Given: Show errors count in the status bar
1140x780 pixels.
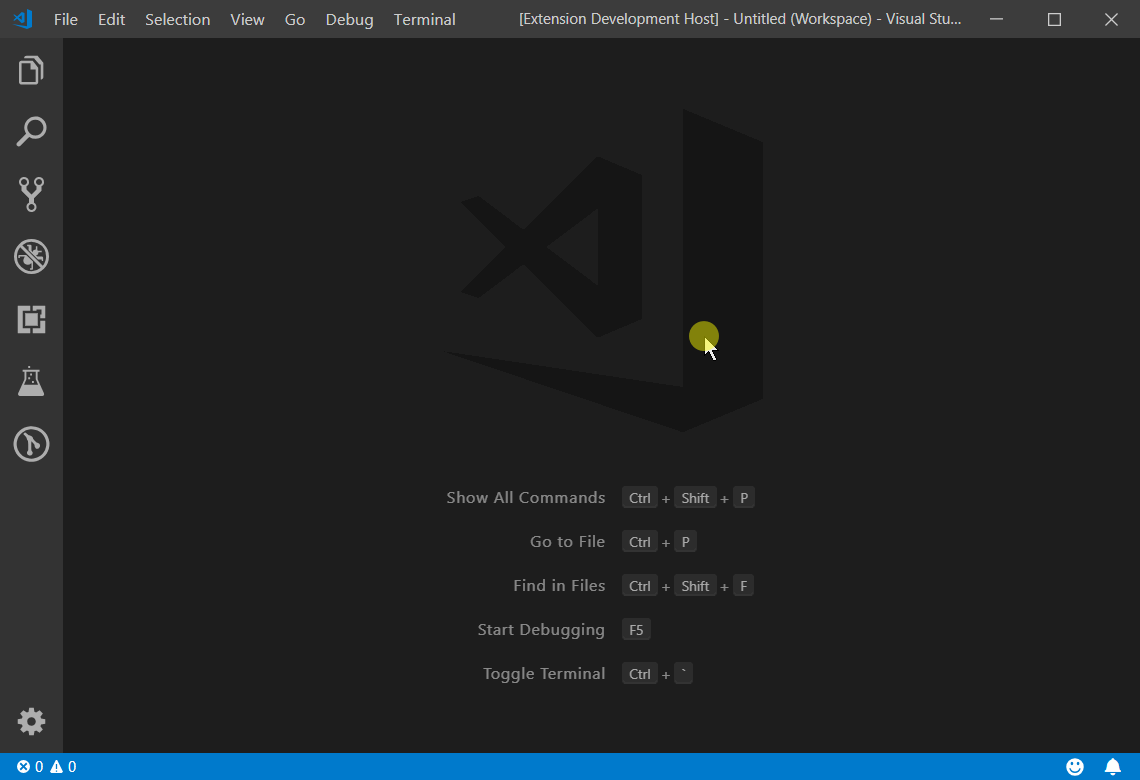Looking at the screenshot, I should point(30,766).
